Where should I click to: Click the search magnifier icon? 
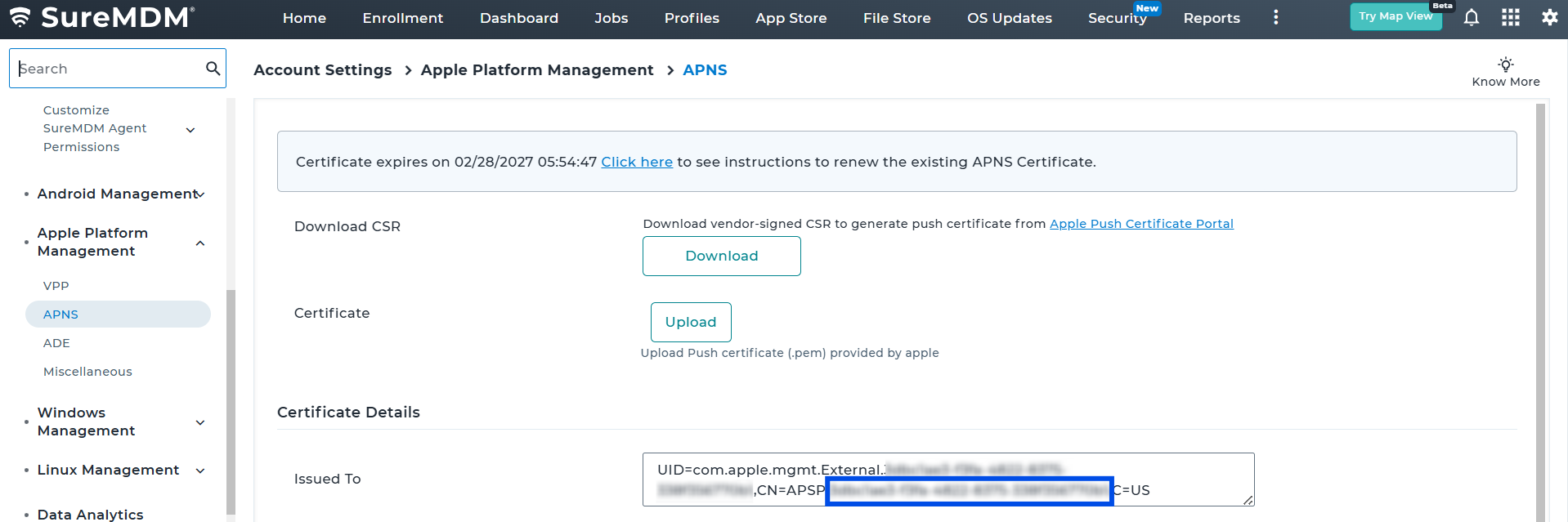[213, 69]
